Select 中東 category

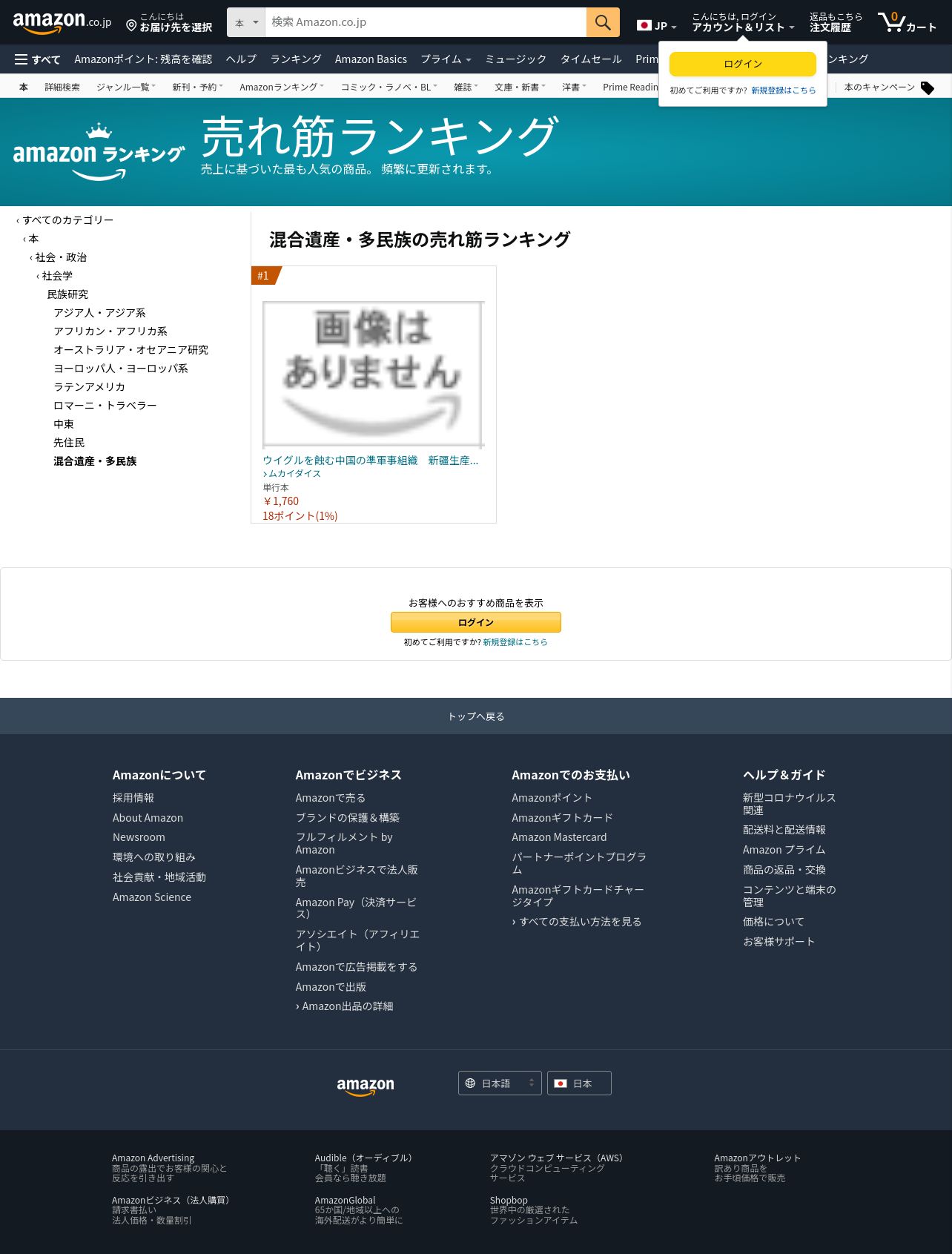pos(64,424)
